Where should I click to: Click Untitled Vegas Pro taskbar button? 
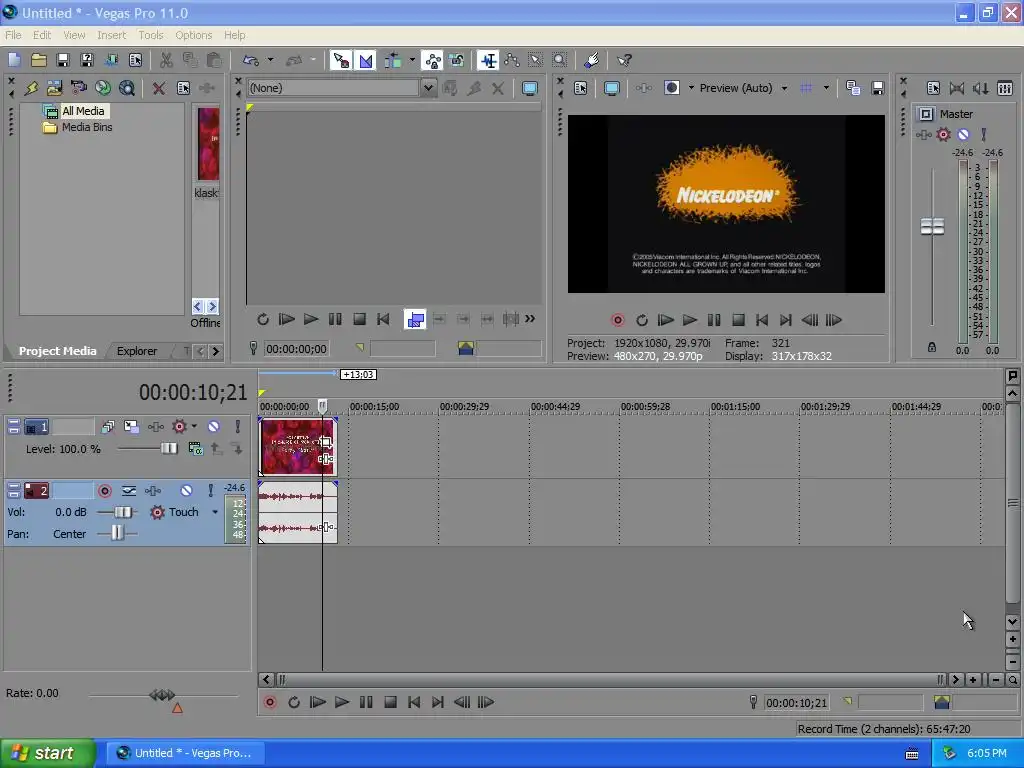(x=185, y=753)
